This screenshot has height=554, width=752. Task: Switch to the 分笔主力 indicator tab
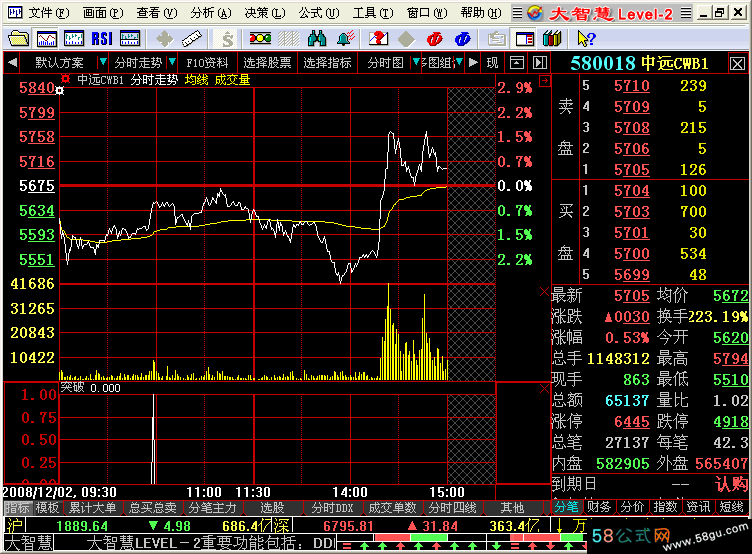[212, 507]
